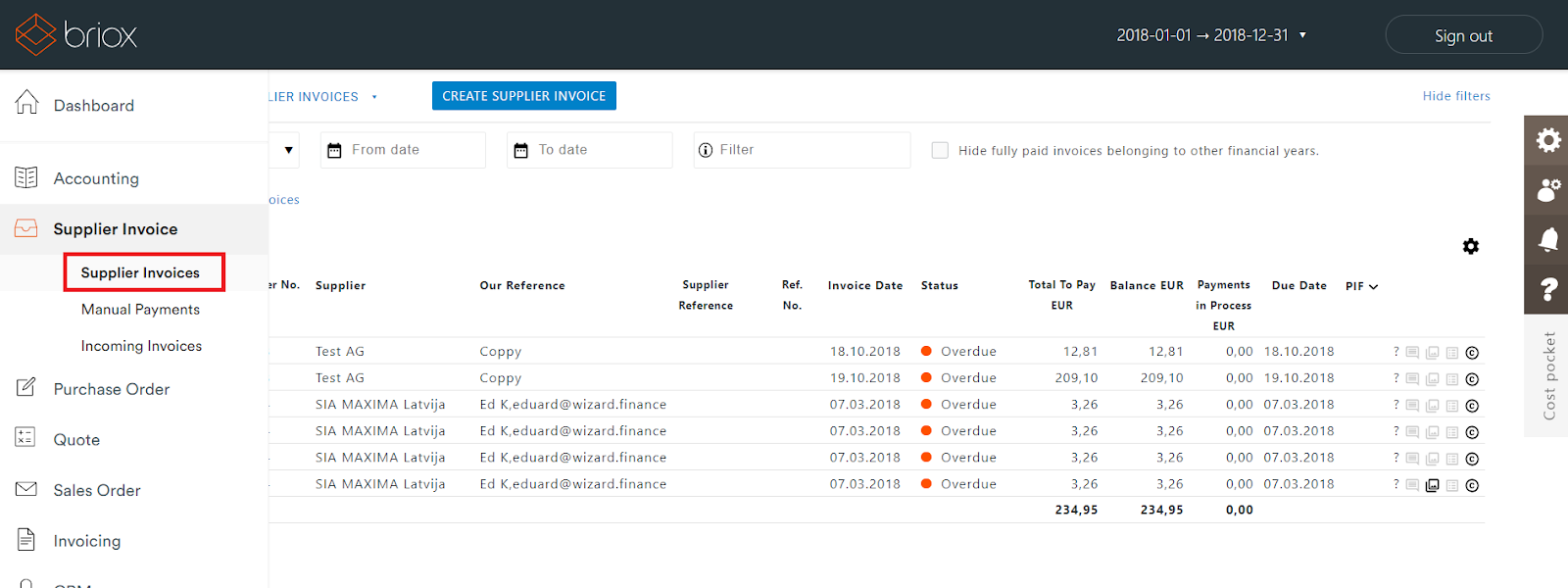Image resolution: width=1568 pixels, height=588 pixels.
Task: Open the notifications bell icon
Action: coord(1548,239)
